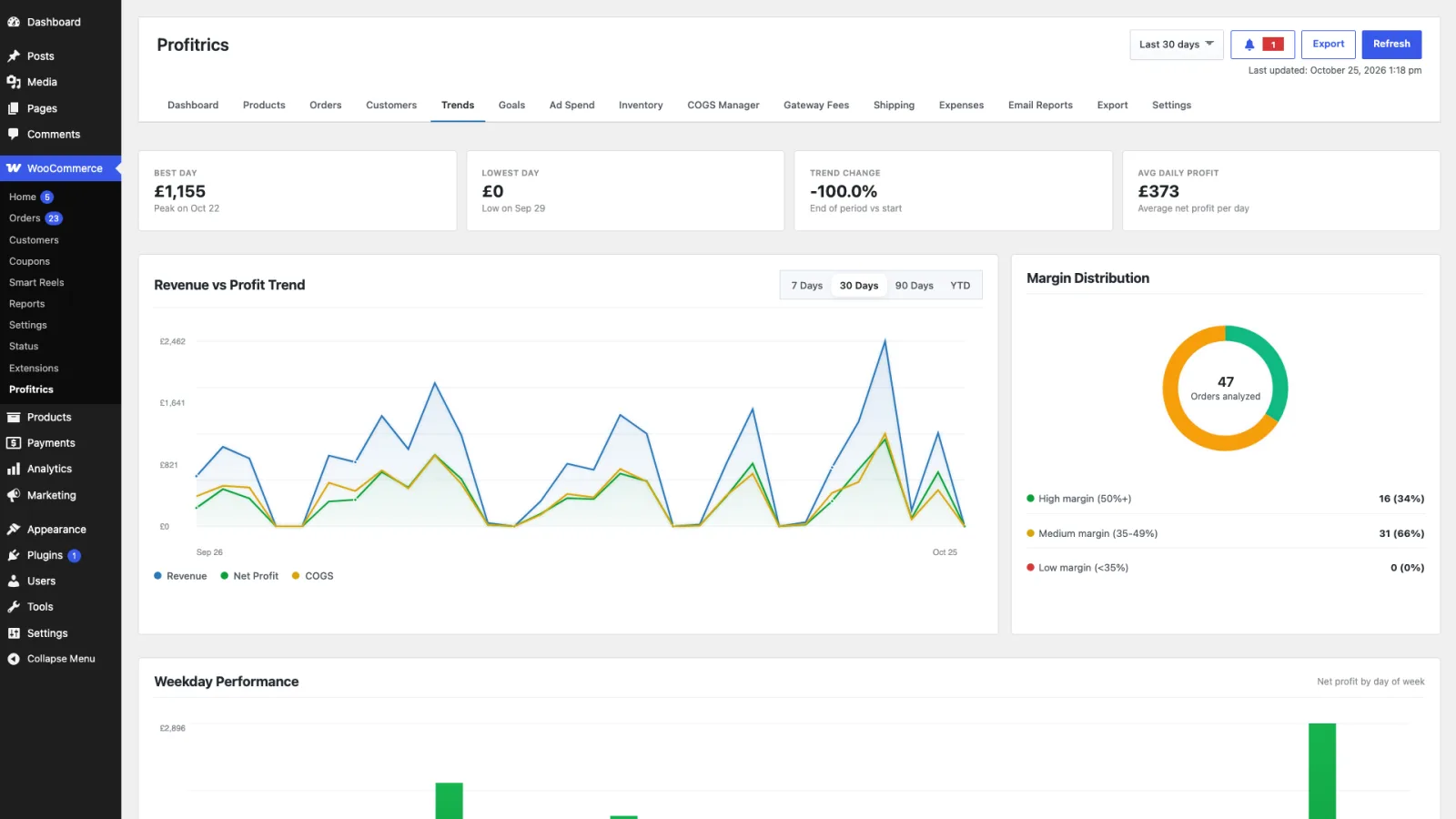Toggle Net Profit series in legend

tap(249, 576)
